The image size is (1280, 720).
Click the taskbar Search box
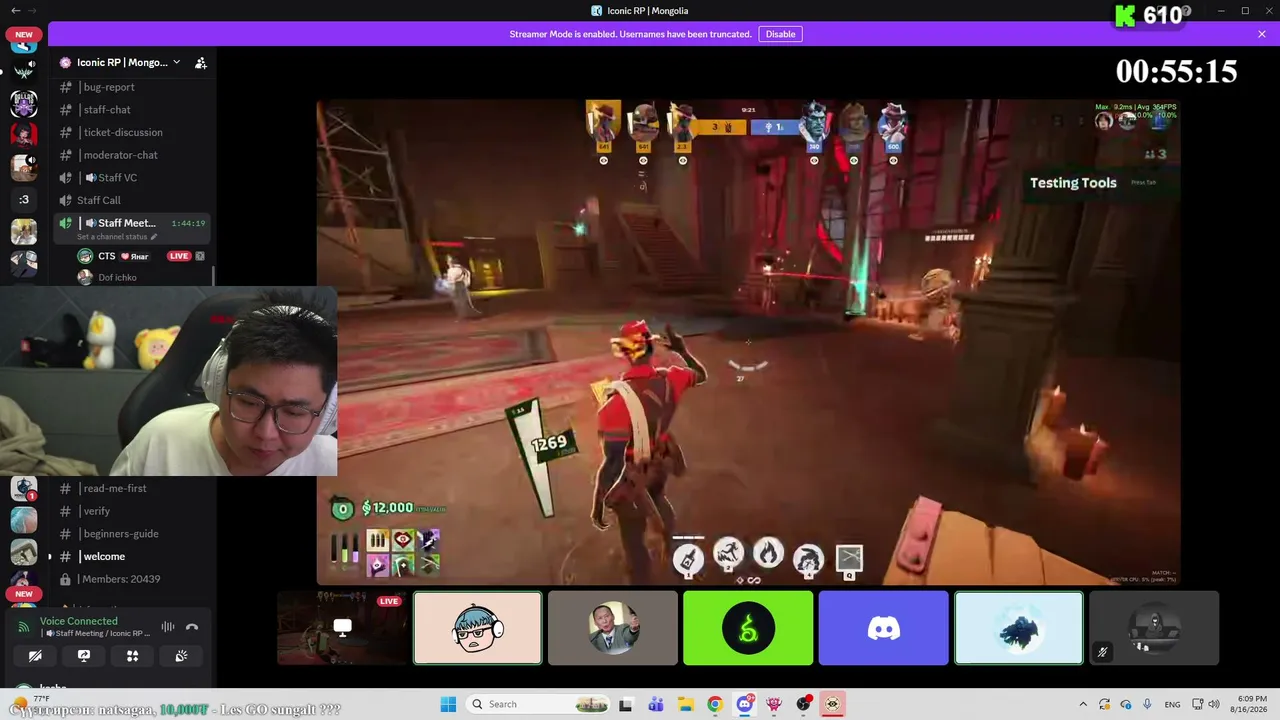pos(536,704)
